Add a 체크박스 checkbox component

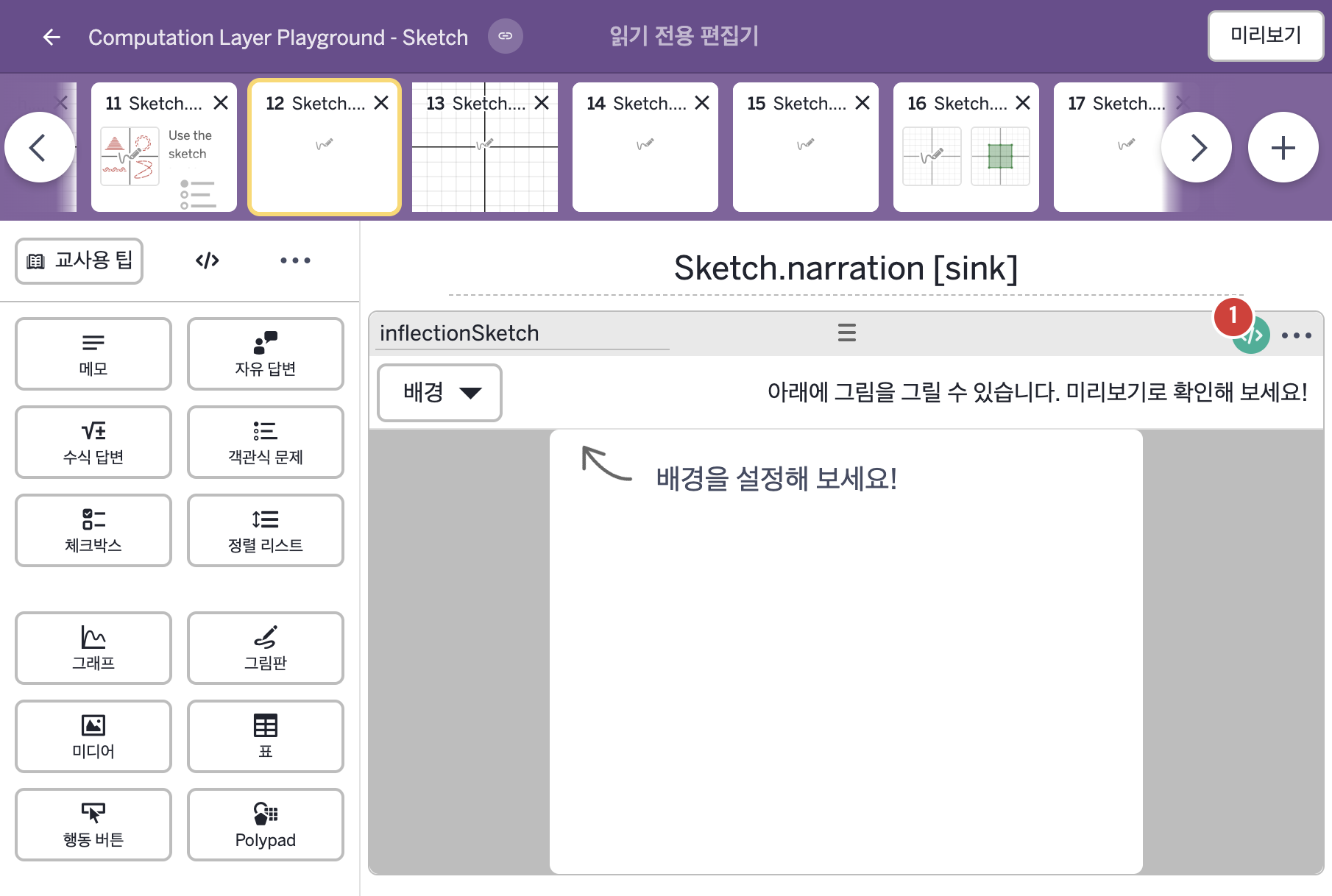(93, 530)
